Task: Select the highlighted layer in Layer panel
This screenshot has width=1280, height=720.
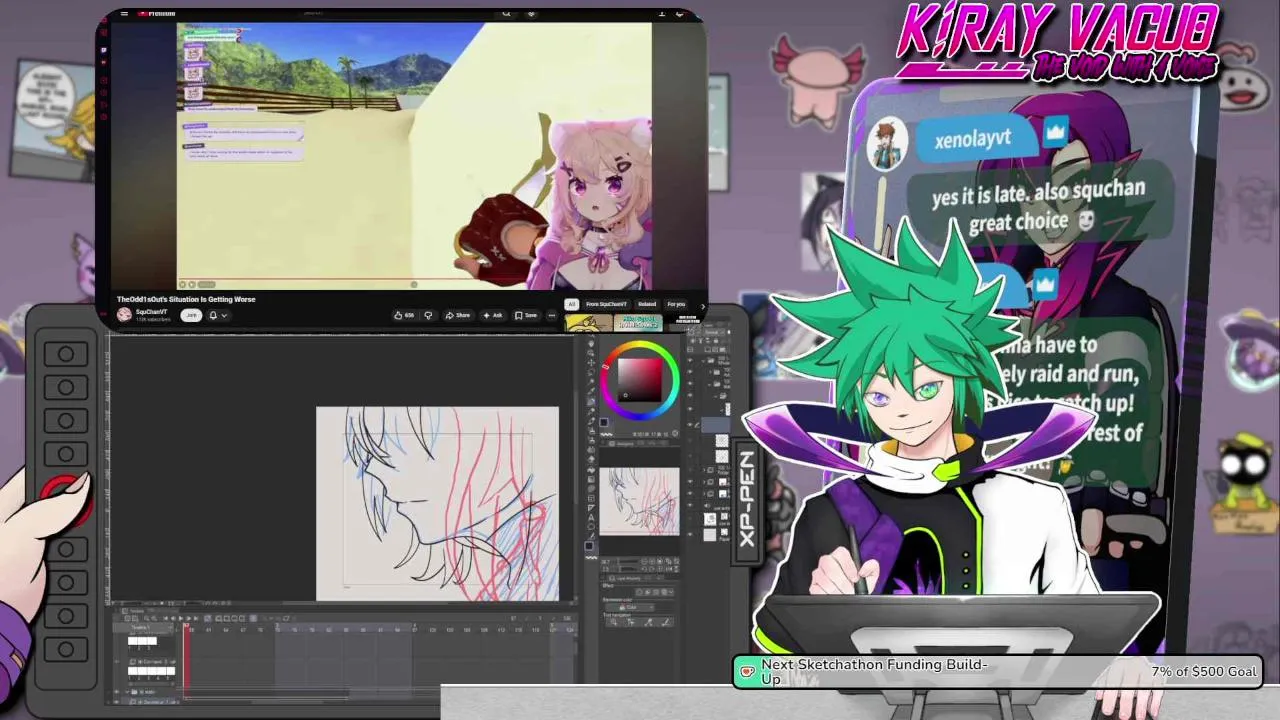Action: point(715,425)
